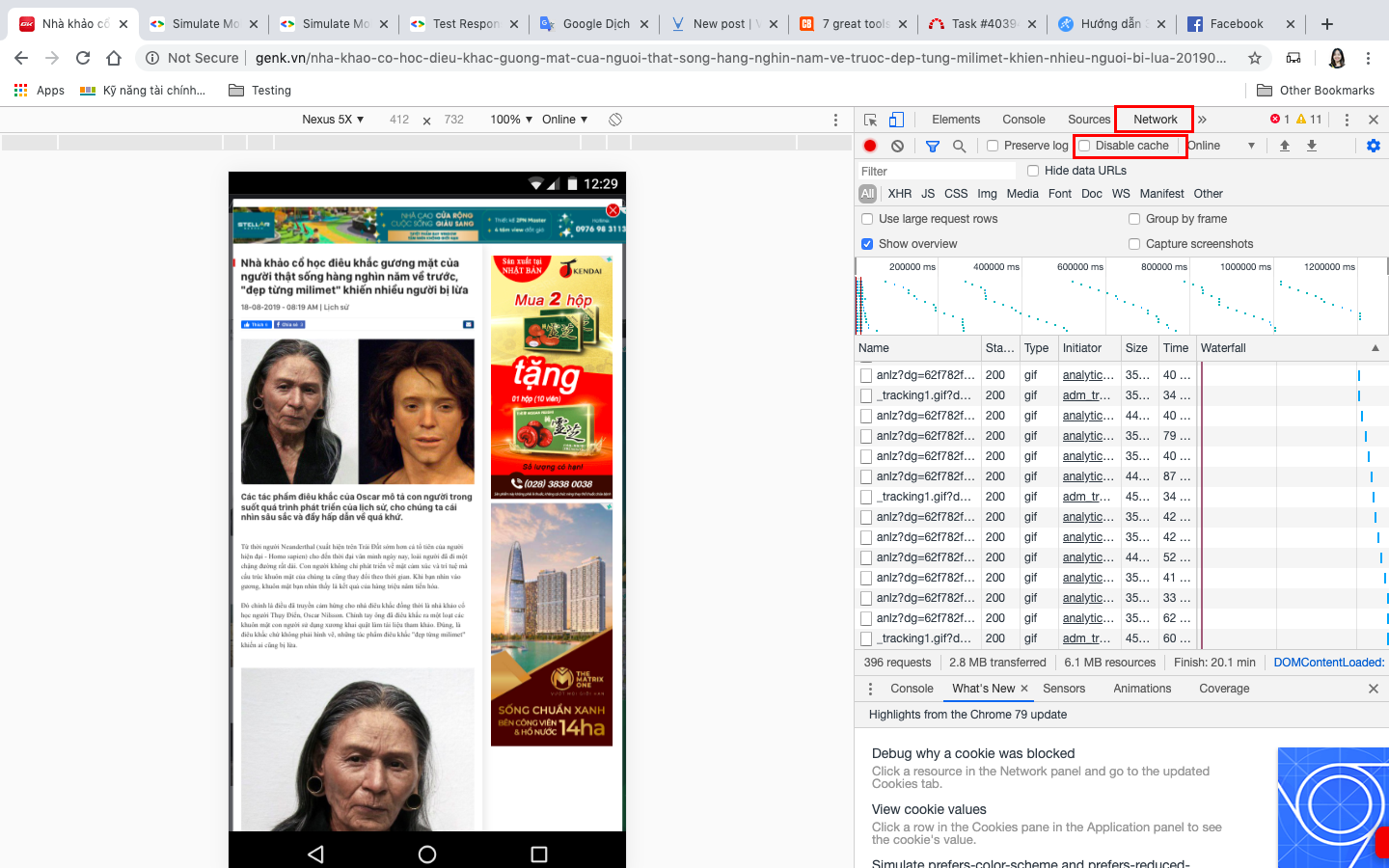This screenshot has width=1389, height=868.
Task: Click the network Filter text field
Action: [937, 171]
